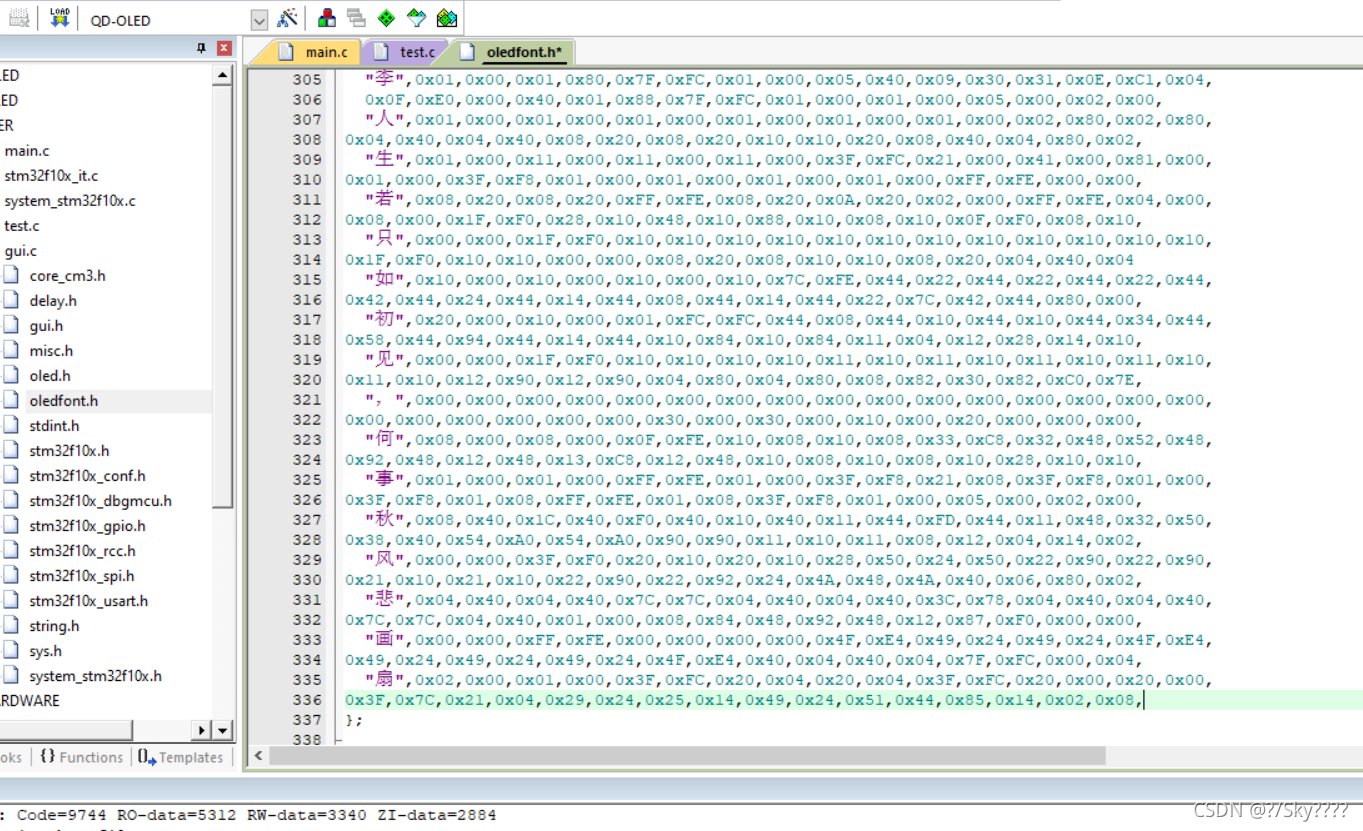Click the core_cm3.h file icon
The width and height of the screenshot is (1363, 831).
click(11, 275)
